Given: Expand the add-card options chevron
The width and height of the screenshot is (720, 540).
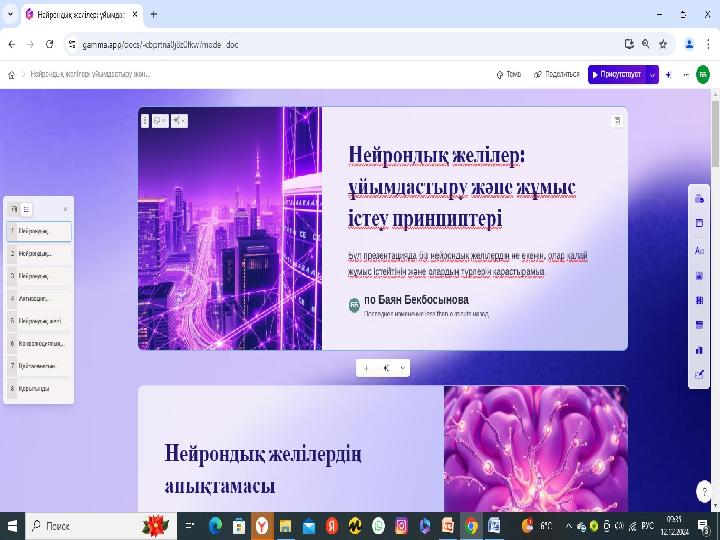Looking at the screenshot, I should [x=403, y=368].
